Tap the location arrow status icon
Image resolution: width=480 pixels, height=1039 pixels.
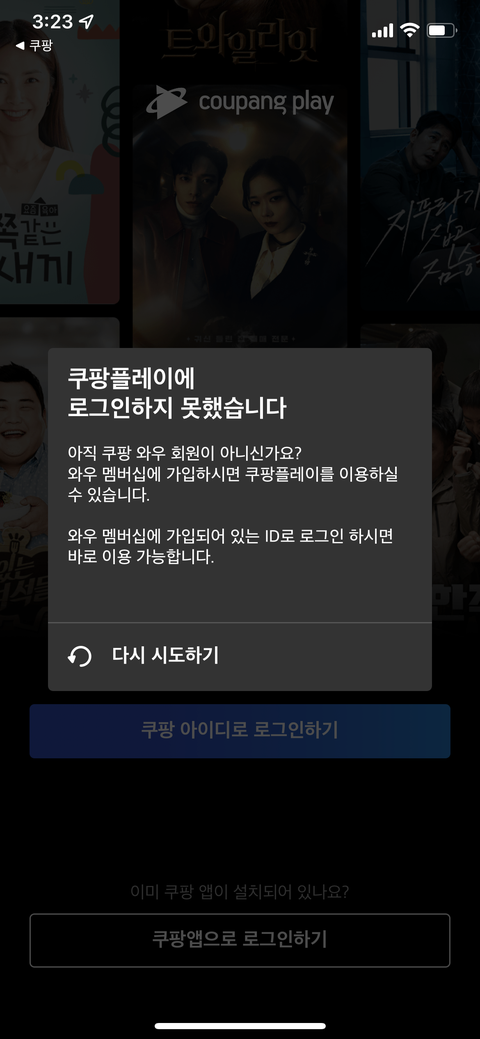pyautogui.click(x=86, y=22)
